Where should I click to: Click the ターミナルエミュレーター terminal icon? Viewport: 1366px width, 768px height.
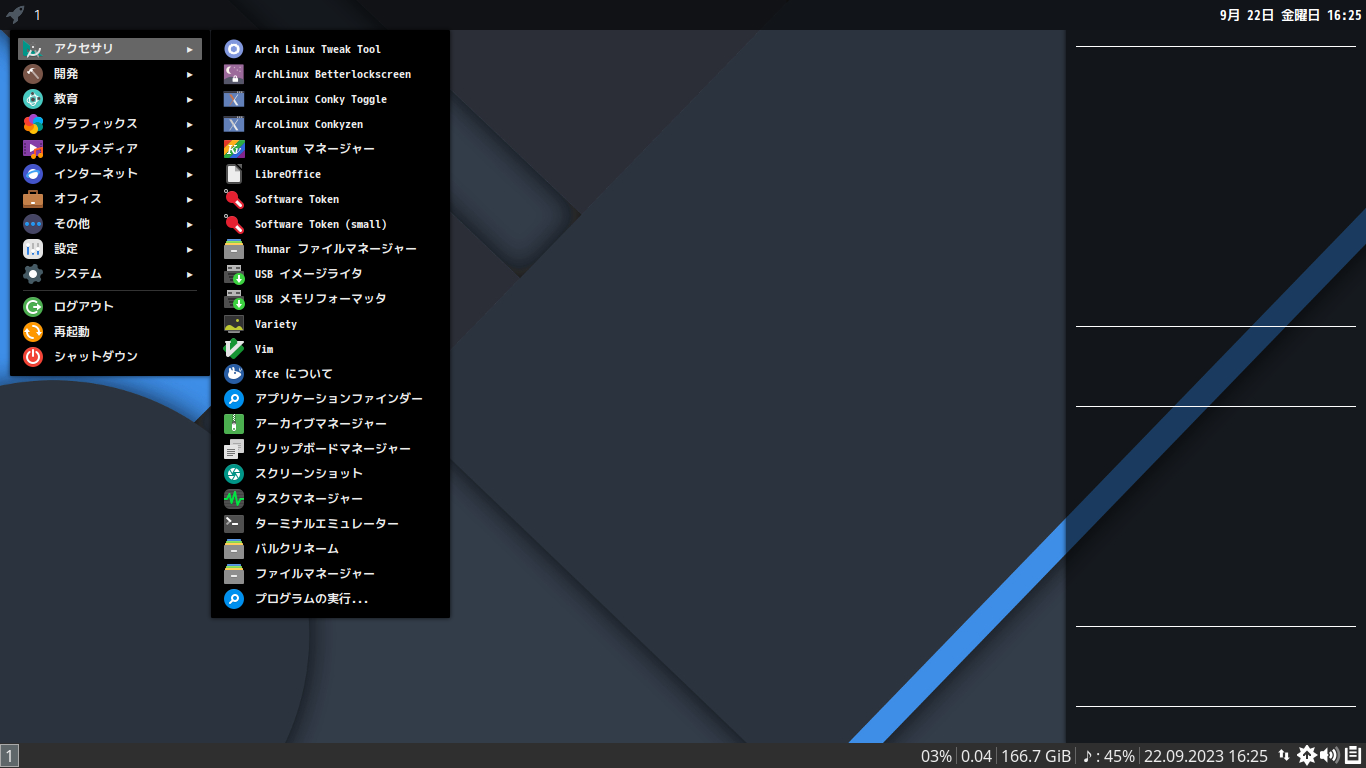pyautogui.click(x=234, y=524)
